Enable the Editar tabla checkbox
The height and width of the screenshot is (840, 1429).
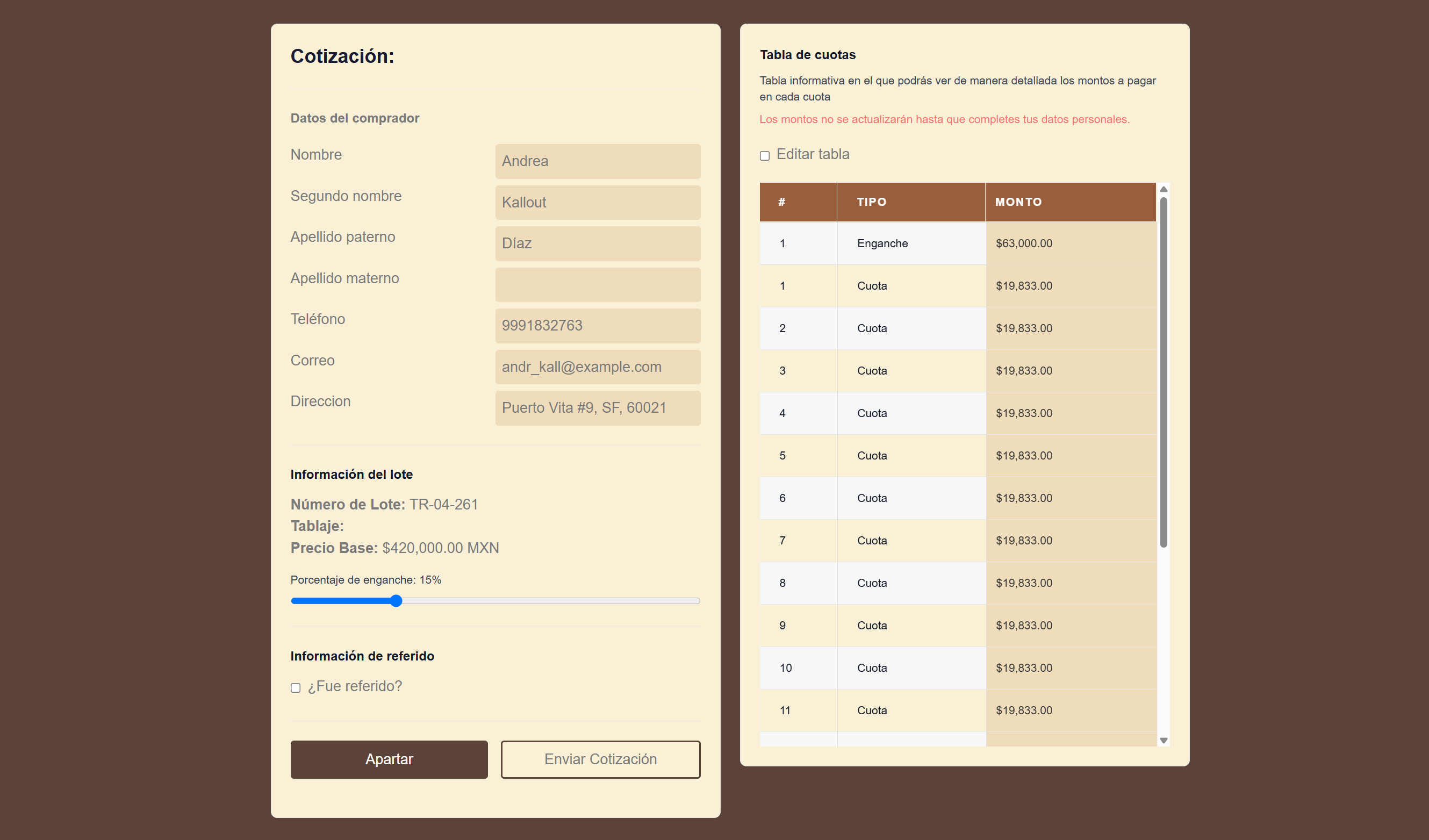point(764,155)
